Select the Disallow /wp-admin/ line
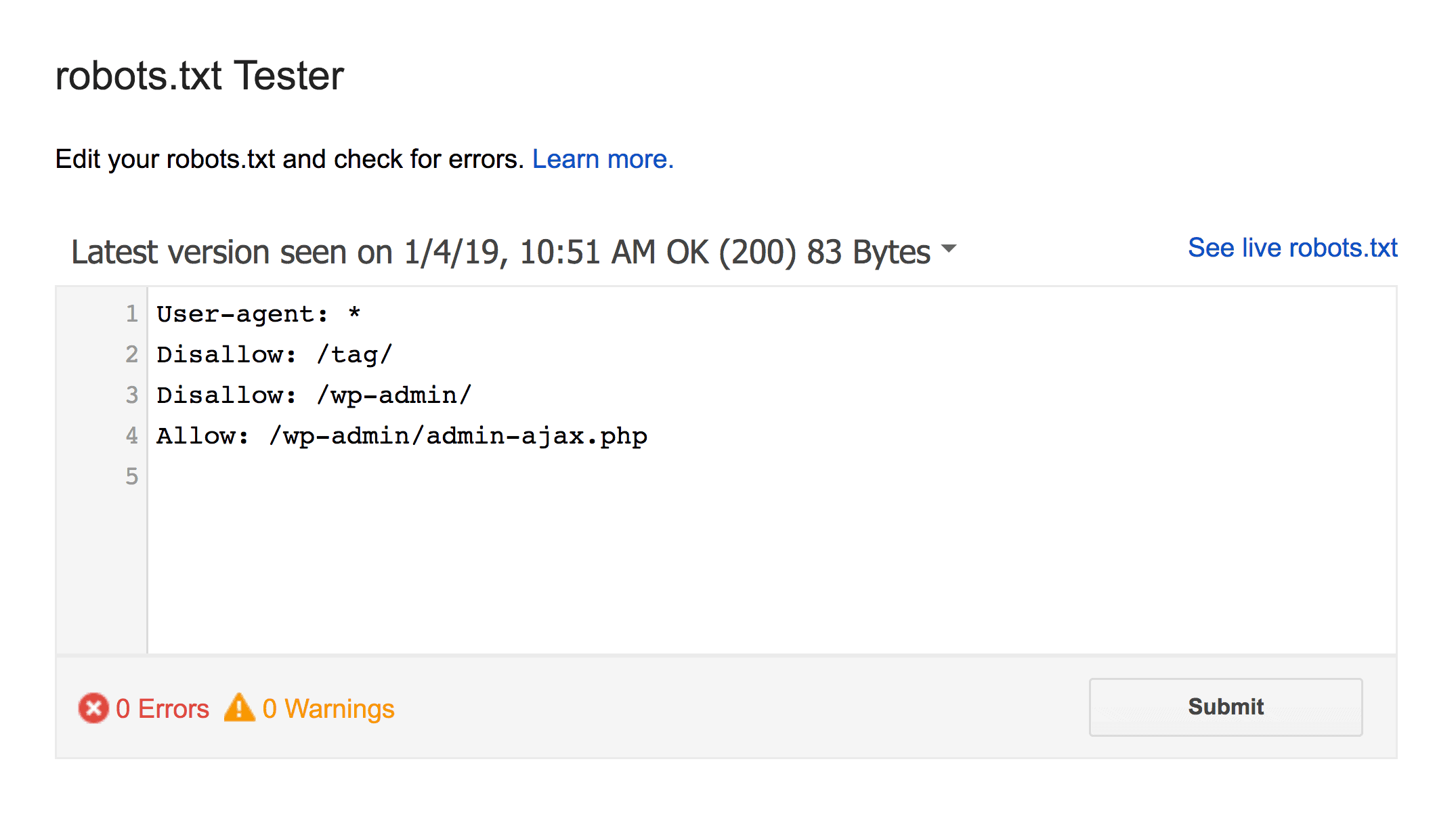The width and height of the screenshot is (1456, 814). [x=314, y=394]
